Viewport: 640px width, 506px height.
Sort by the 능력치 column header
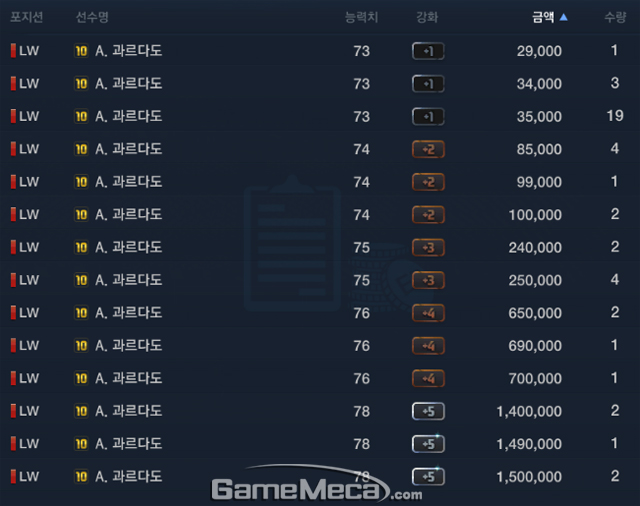(x=362, y=17)
